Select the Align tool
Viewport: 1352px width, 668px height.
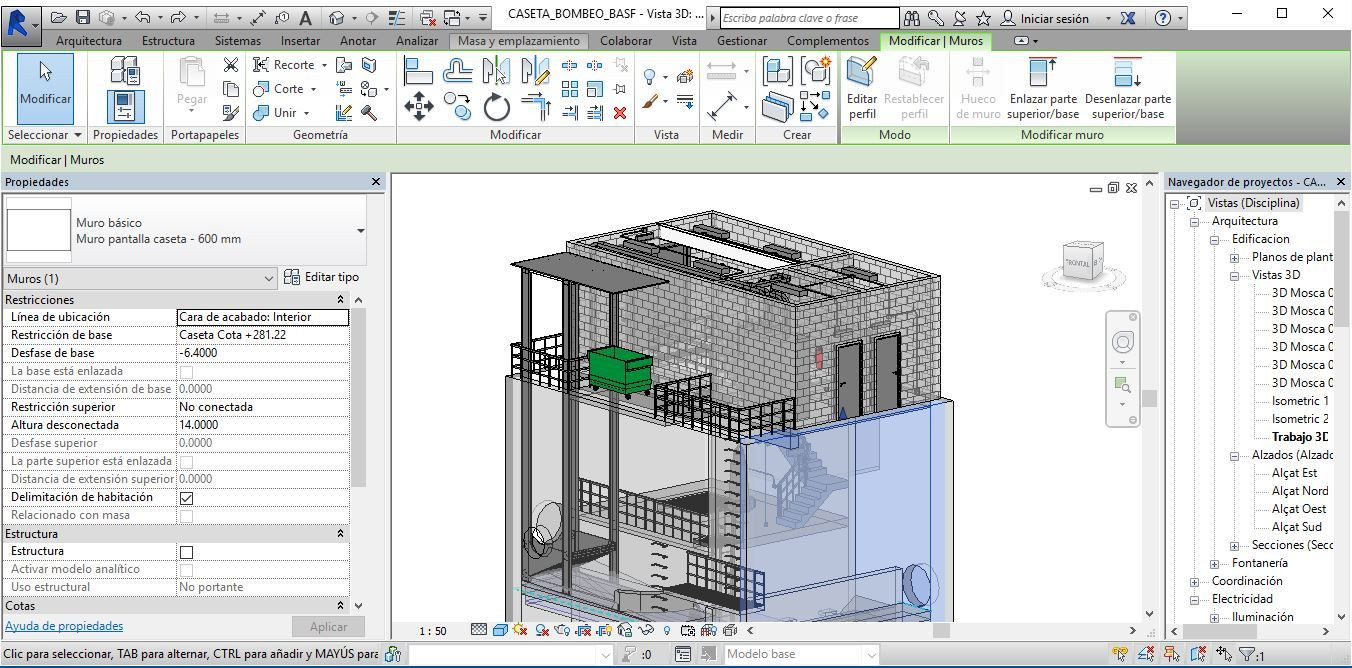pyautogui.click(x=418, y=70)
